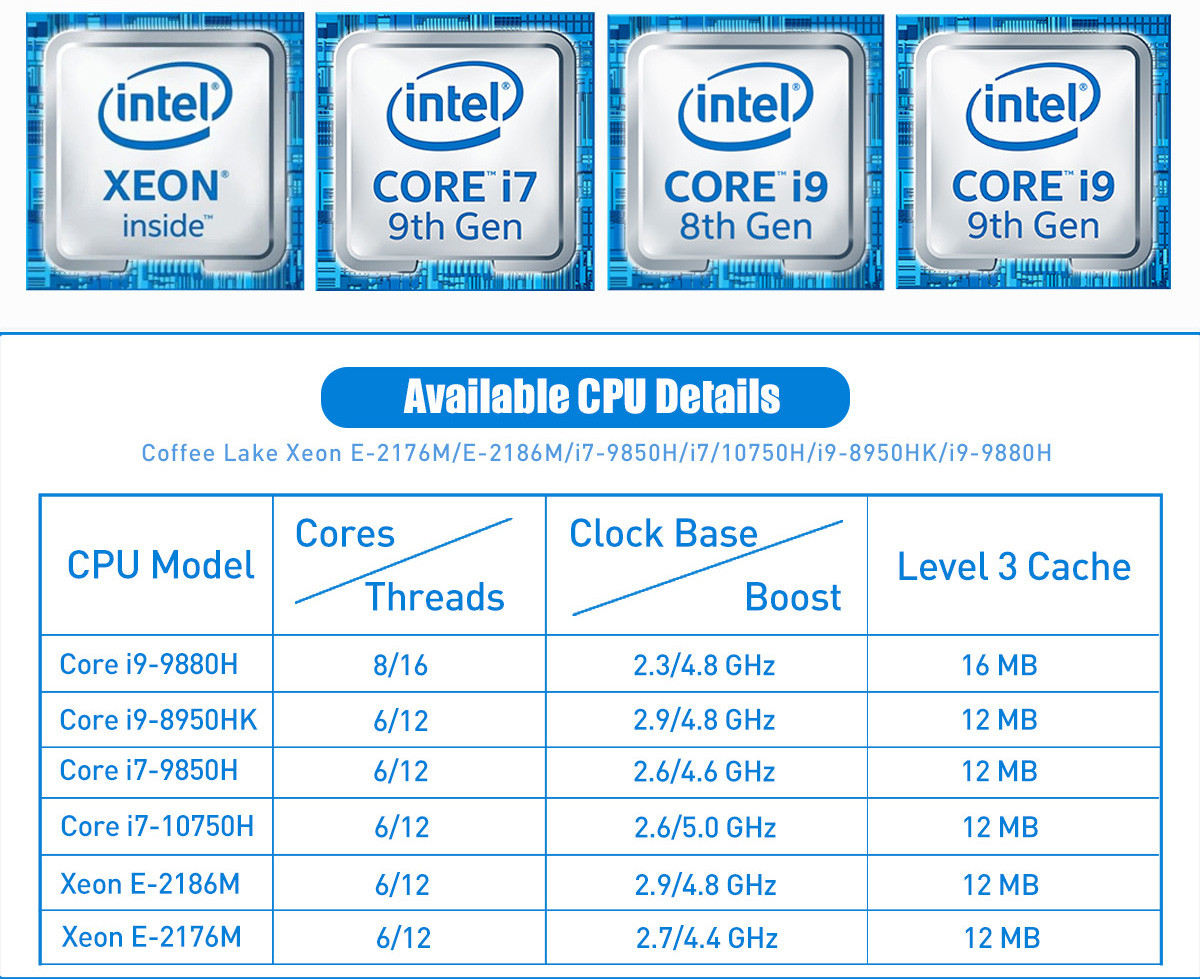1200x979 pixels.
Task: Click the Core i9-8950HK row label
Action: [x=159, y=720]
